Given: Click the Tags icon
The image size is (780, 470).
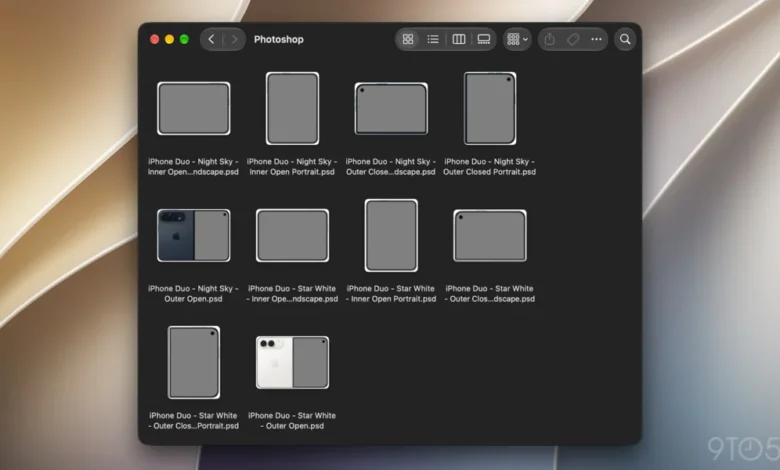Looking at the screenshot, I should 573,39.
